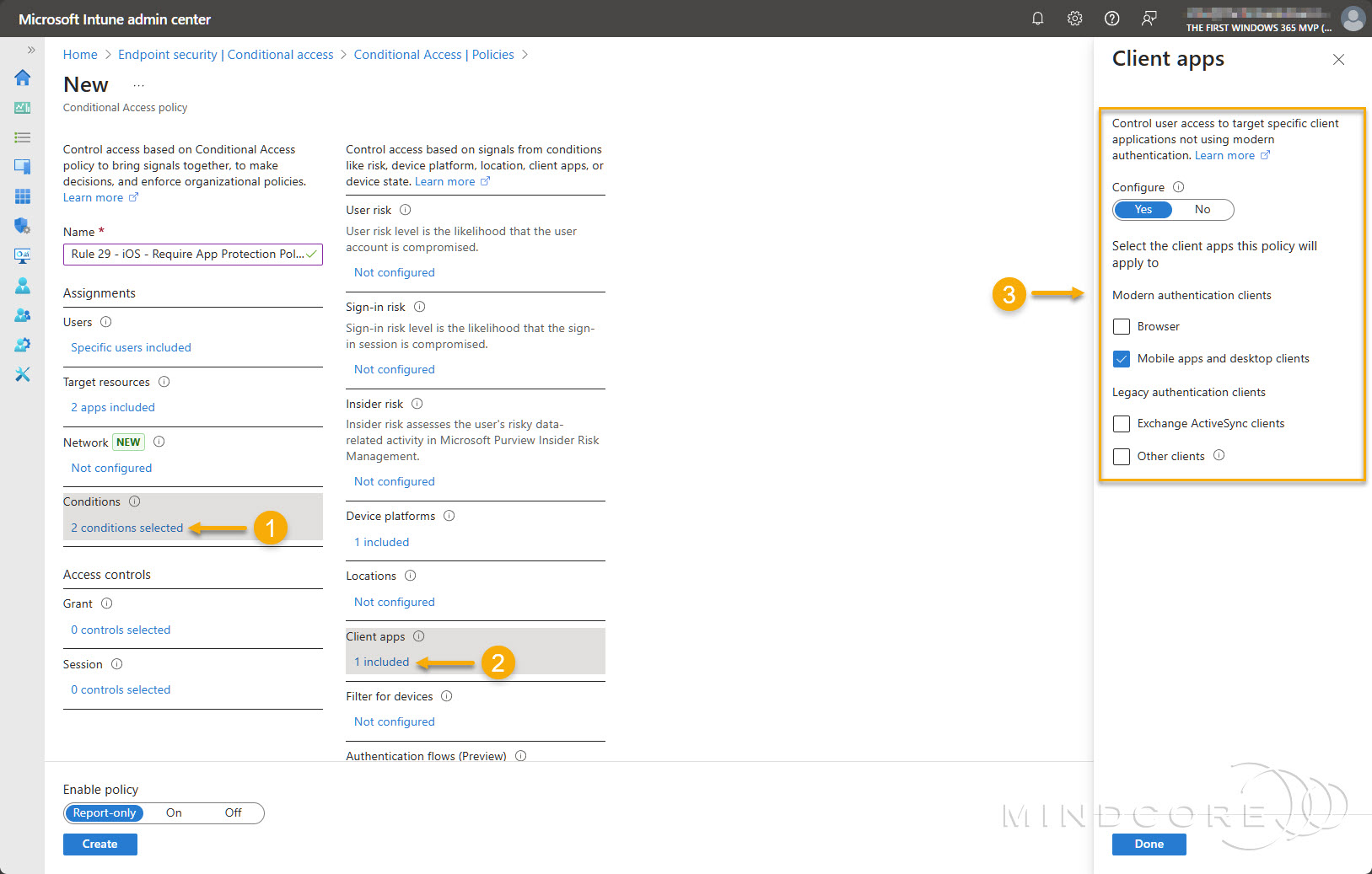Set Configure toggle to Yes

click(1143, 210)
